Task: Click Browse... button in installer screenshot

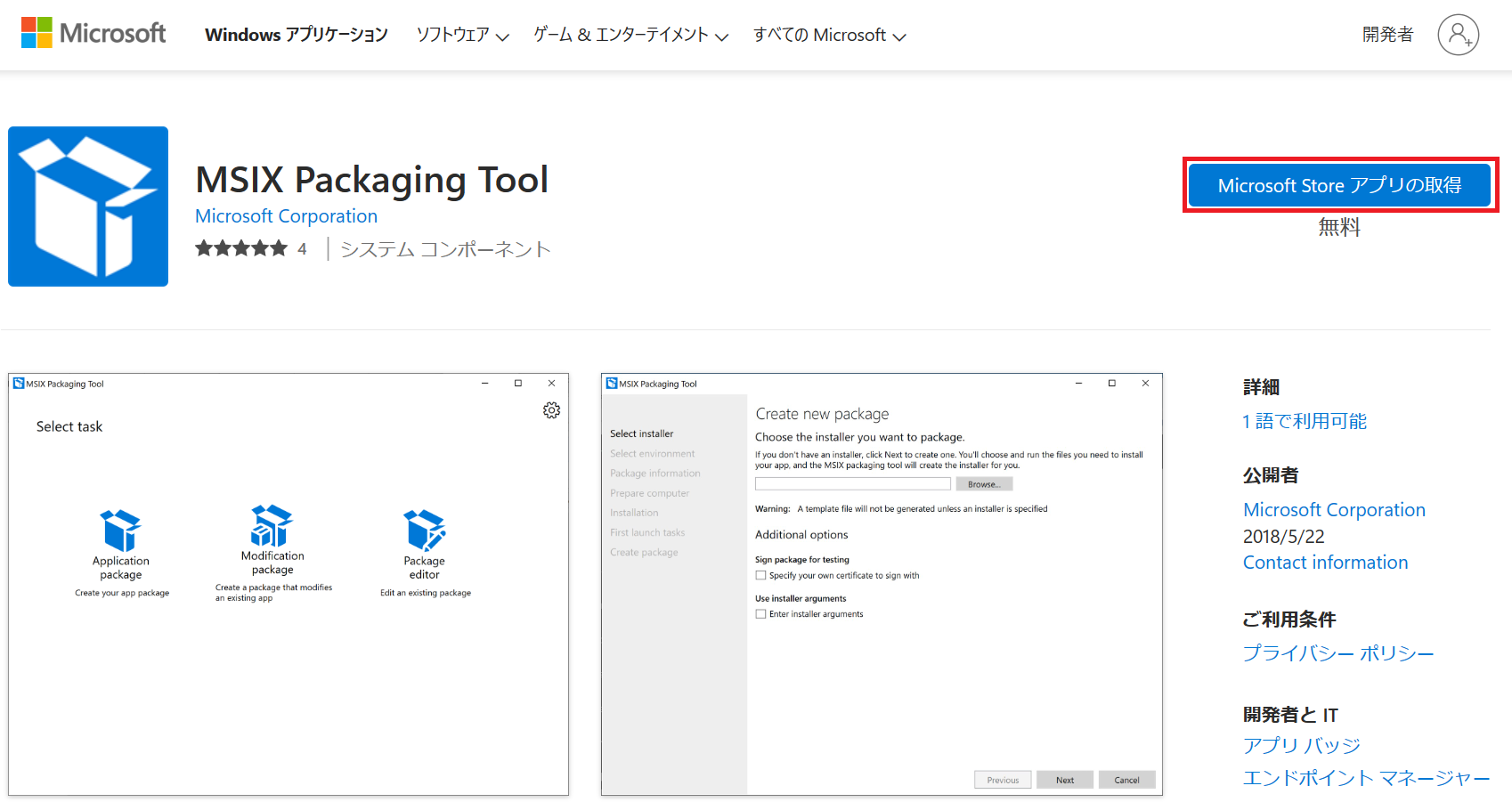Action: (x=984, y=484)
